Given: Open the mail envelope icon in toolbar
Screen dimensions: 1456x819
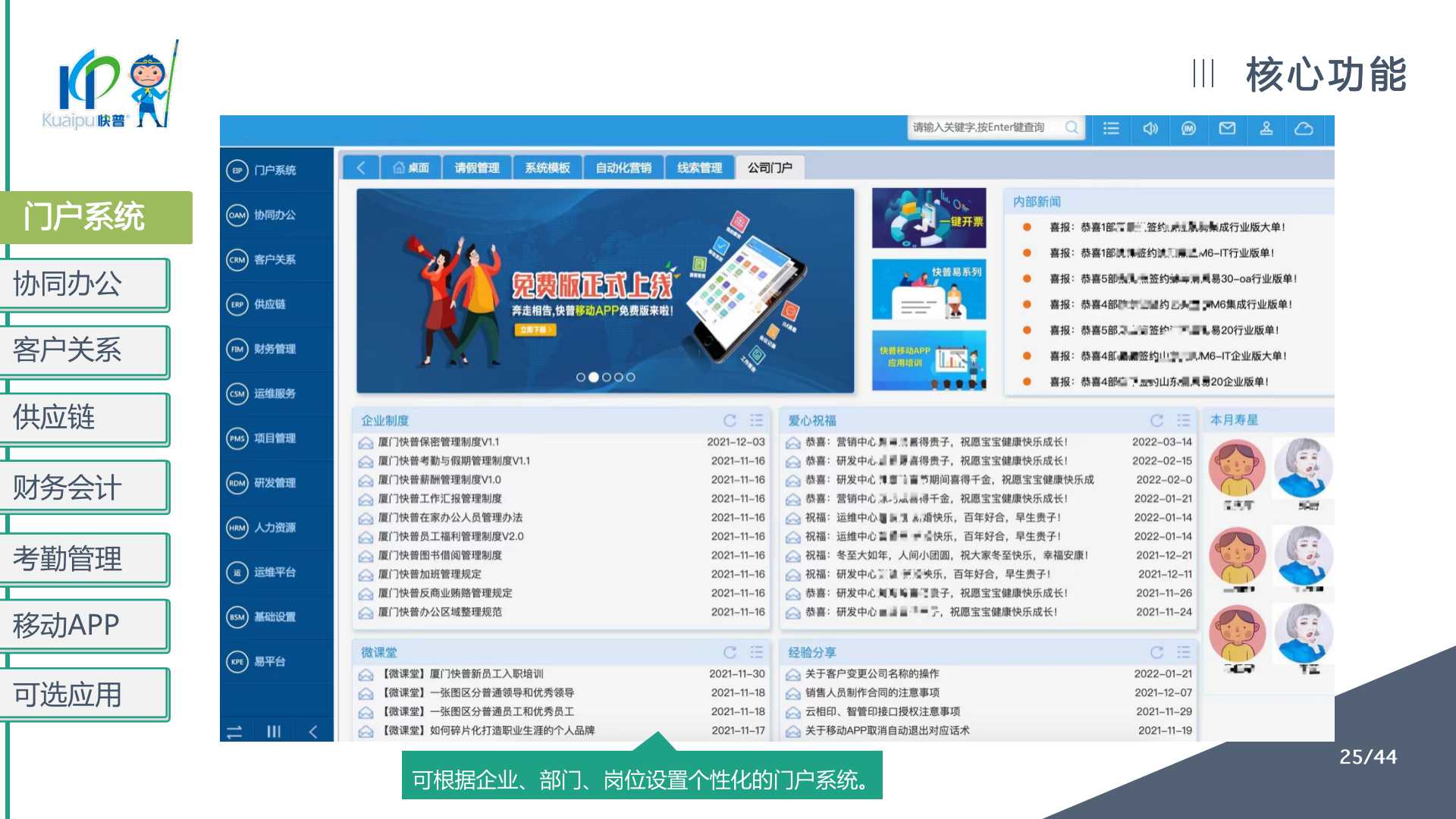Looking at the screenshot, I should point(1227,128).
